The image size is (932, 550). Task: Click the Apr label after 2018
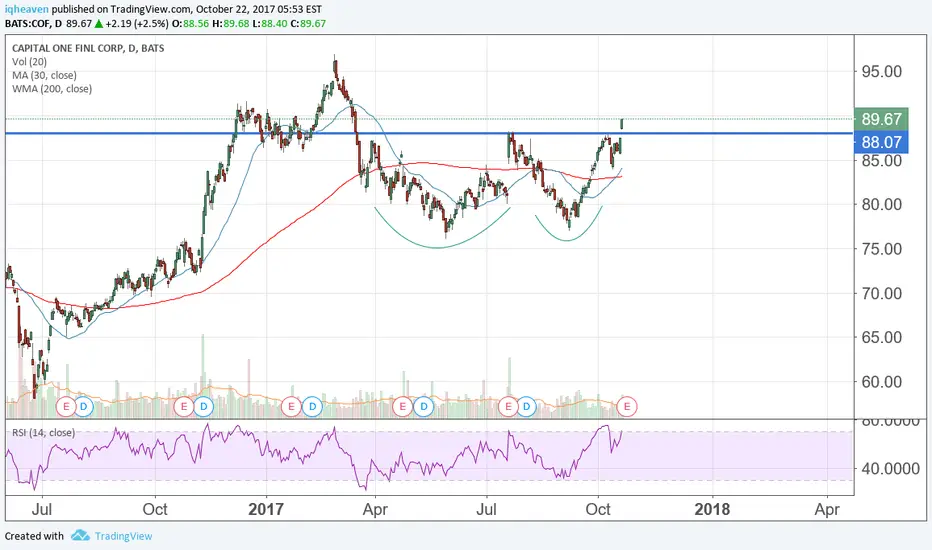[827, 510]
